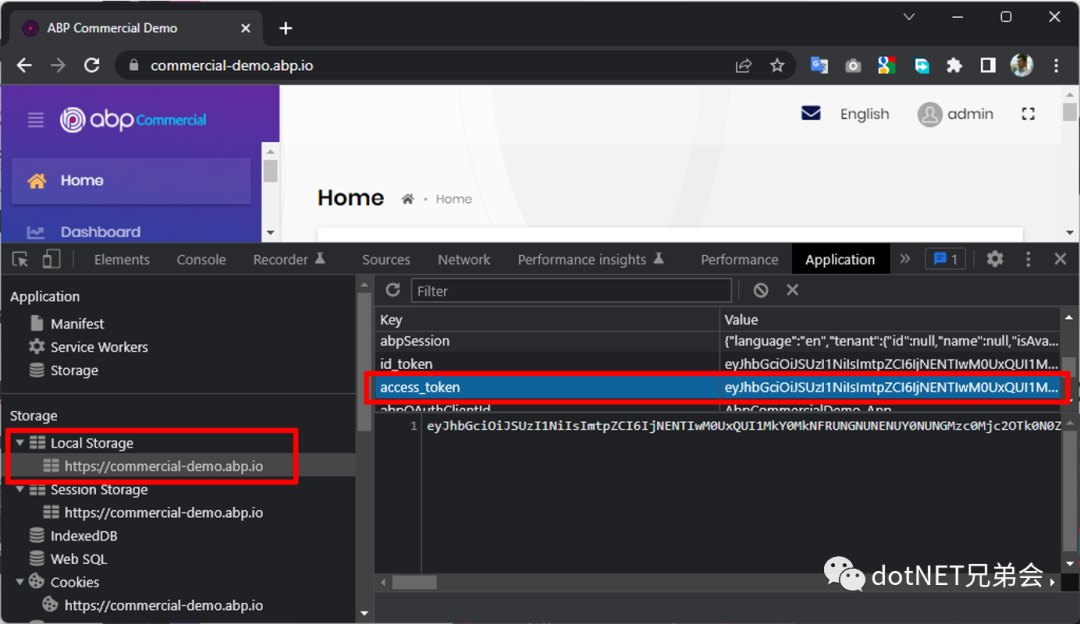
Task: Show more DevTools tabs chevron
Action: coord(905,259)
